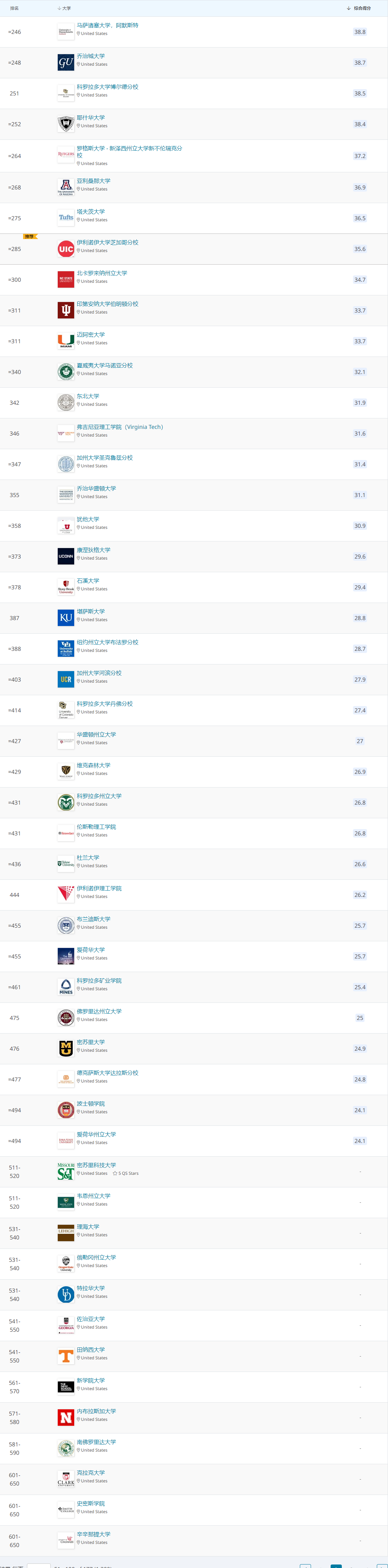Open 南佛罗里达大学 link

(x=96, y=1442)
